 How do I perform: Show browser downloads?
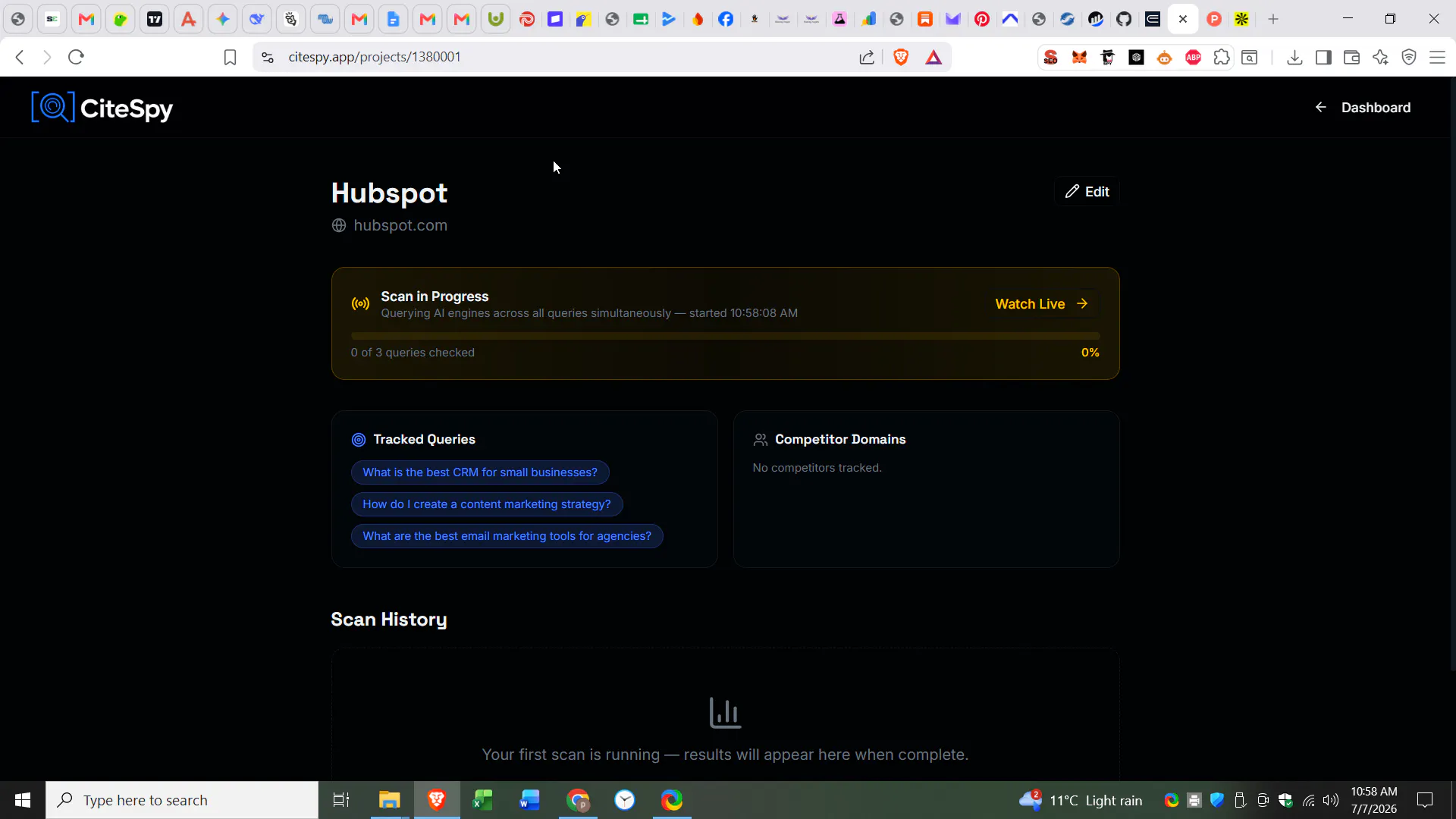tap(1294, 58)
